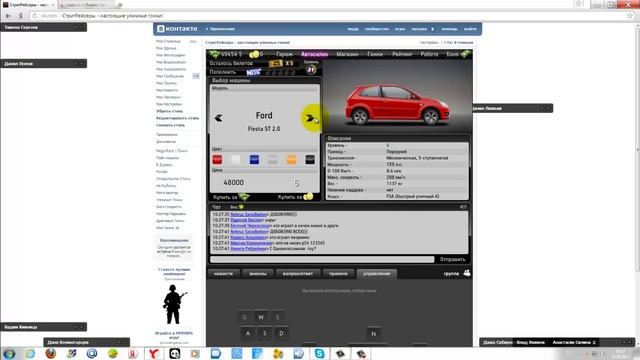
Task: Pick the red car color
Action: [217, 160]
